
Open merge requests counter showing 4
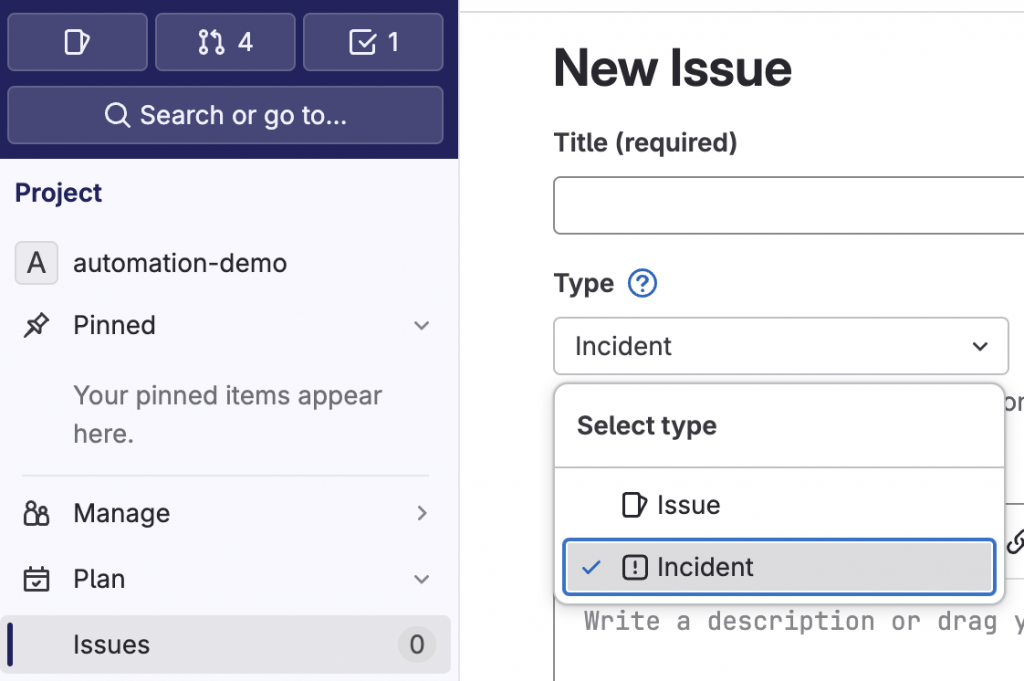(x=225, y=42)
